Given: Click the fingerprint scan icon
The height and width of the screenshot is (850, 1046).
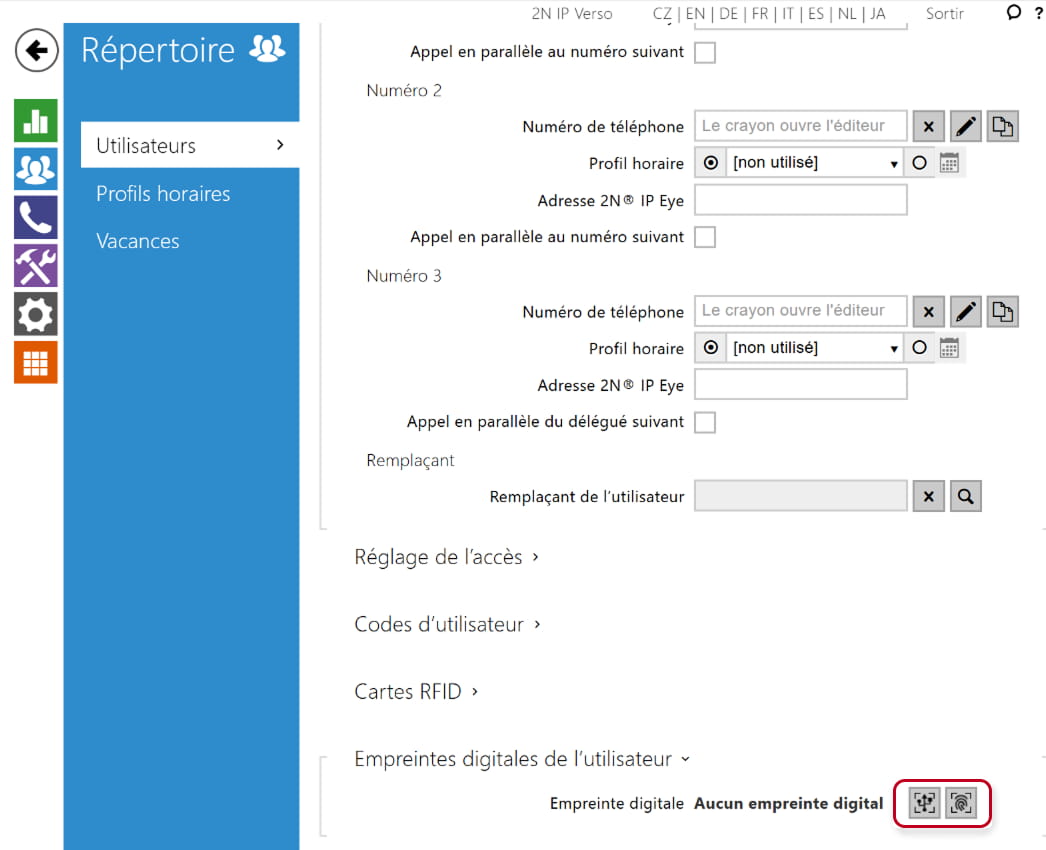Looking at the screenshot, I should click(x=961, y=803).
